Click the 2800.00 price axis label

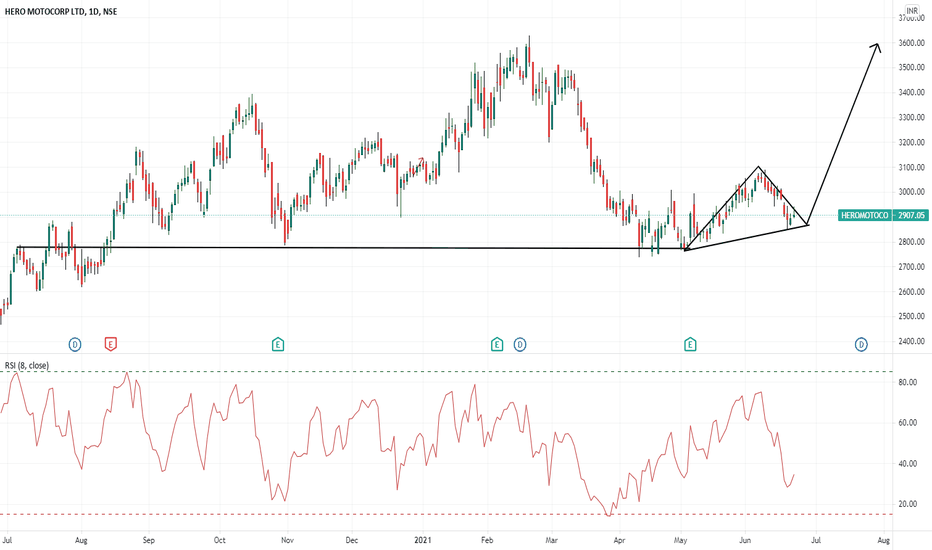[x=911, y=242]
